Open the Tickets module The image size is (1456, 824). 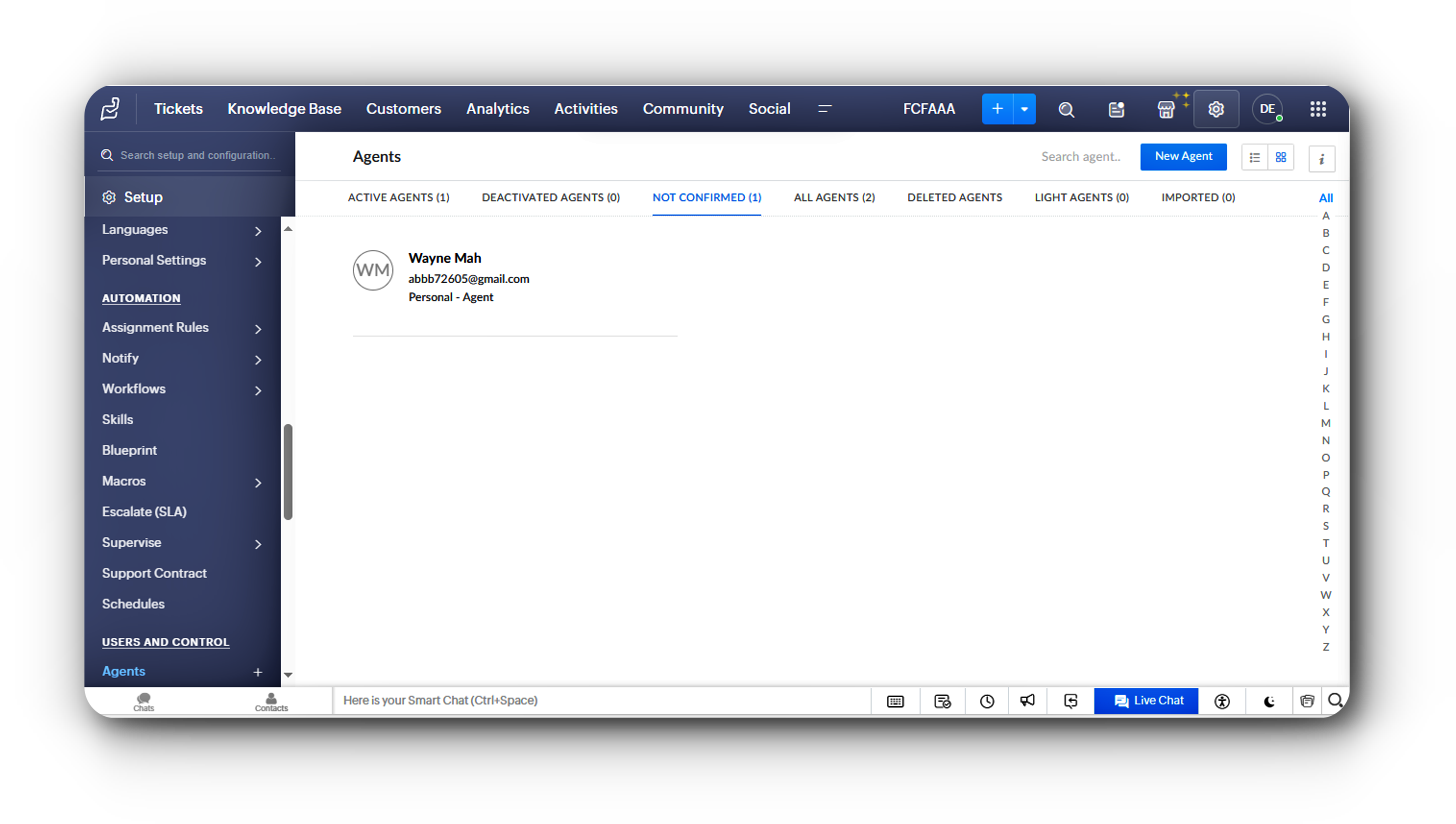[x=178, y=109]
